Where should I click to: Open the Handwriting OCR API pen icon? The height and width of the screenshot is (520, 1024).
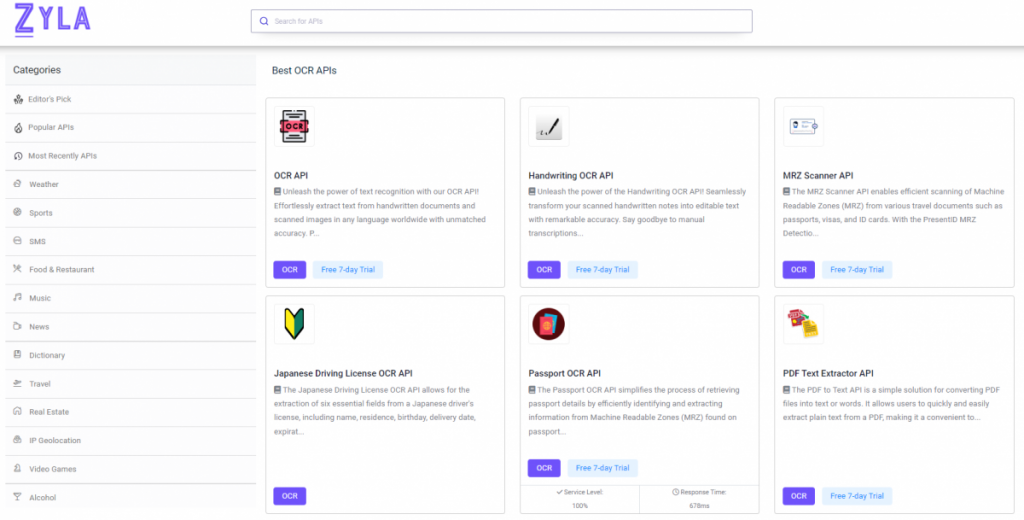click(x=549, y=126)
